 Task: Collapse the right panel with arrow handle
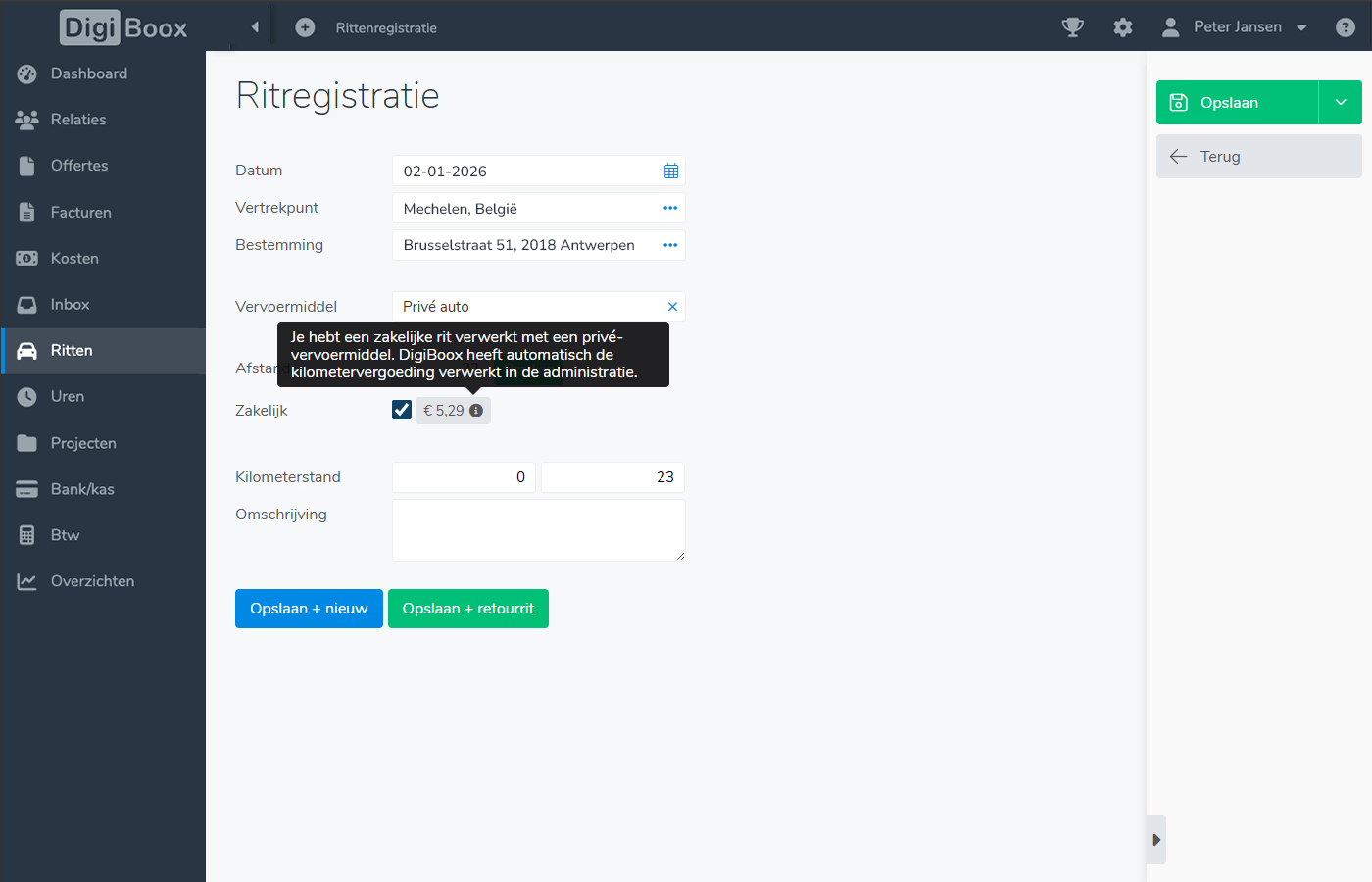tap(1156, 840)
